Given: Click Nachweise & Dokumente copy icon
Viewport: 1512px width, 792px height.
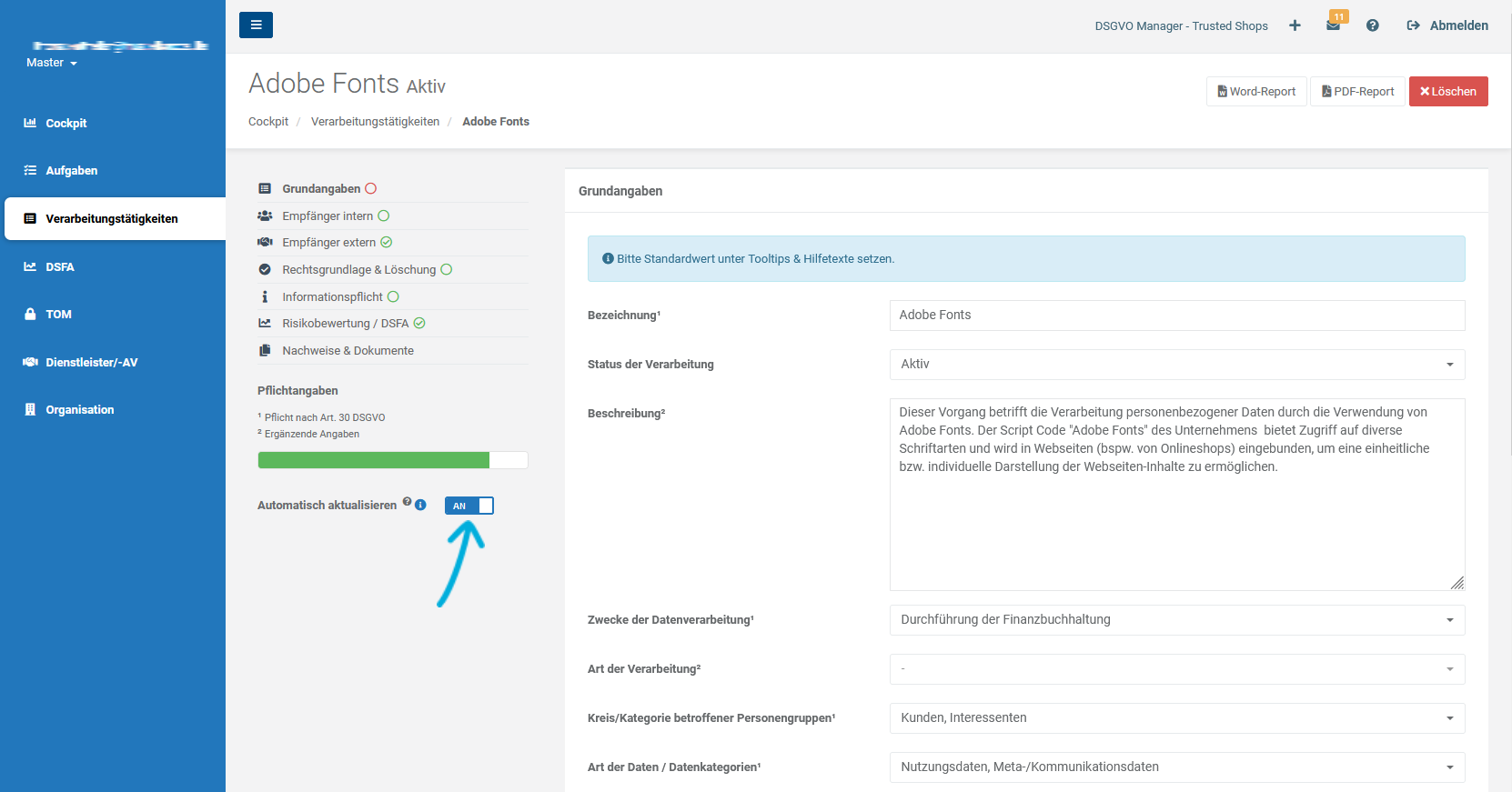Looking at the screenshot, I should (x=265, y=350).
